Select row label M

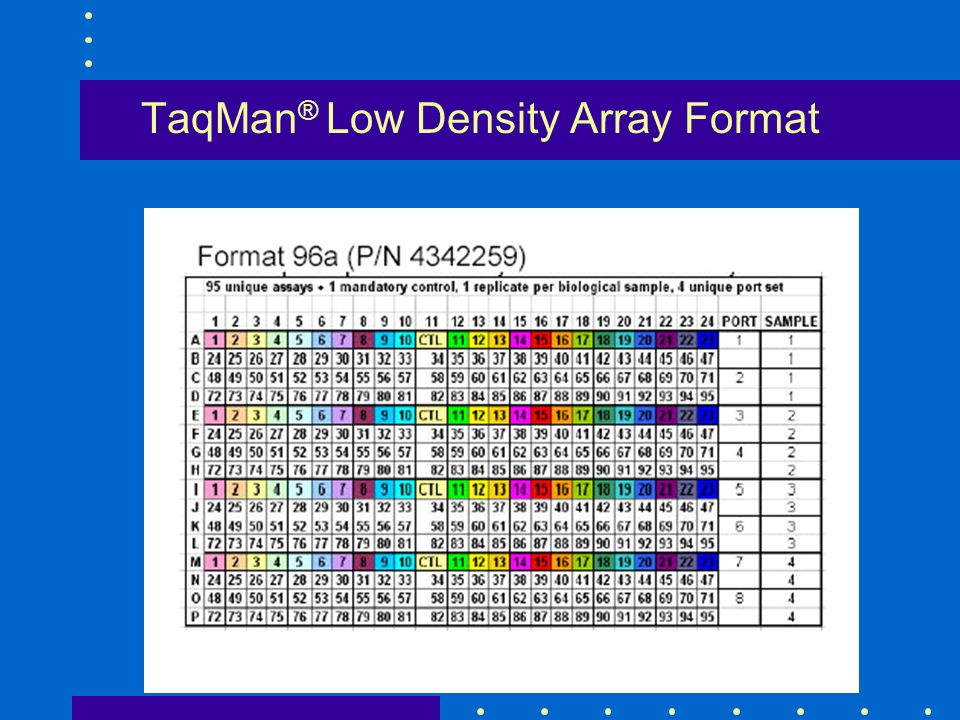[195, 562]
